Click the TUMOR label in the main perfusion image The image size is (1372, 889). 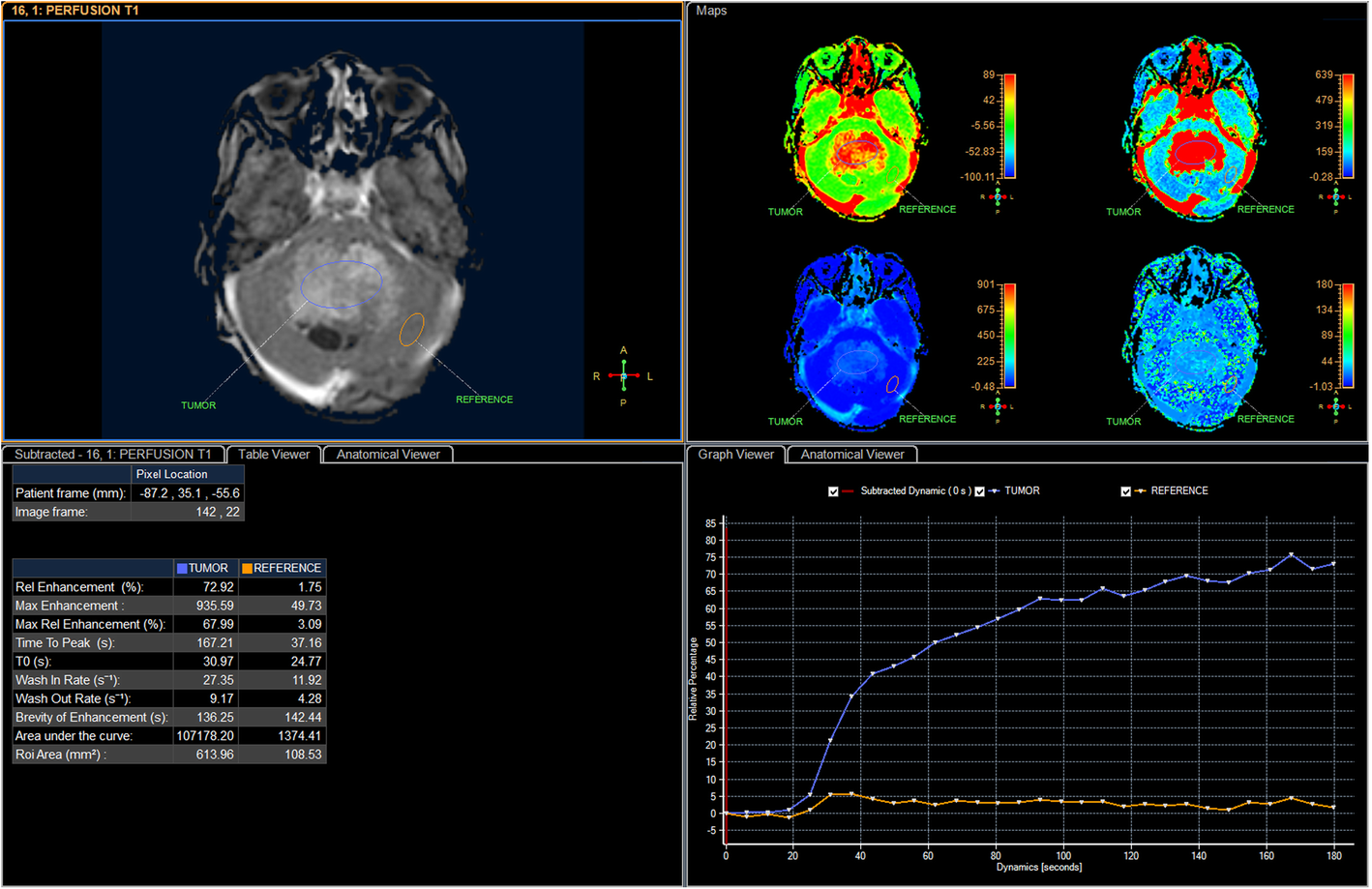pyautogui.click(x=198, y=405)
